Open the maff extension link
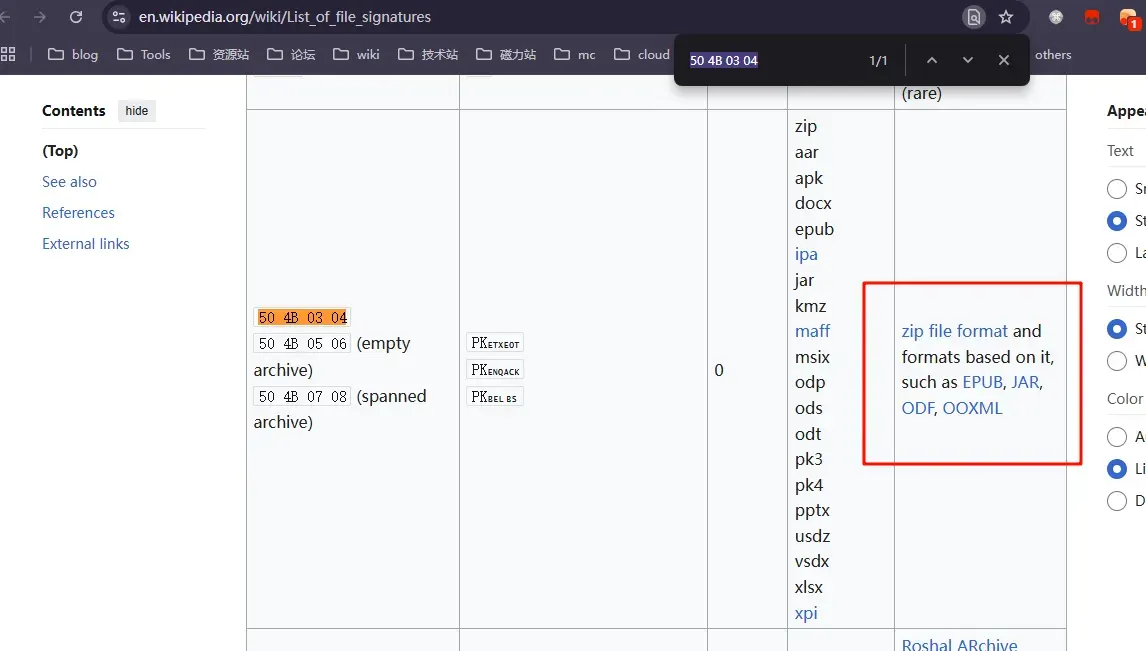The height and width of the screenshot is (651, 1146). (x=813, y=332)
